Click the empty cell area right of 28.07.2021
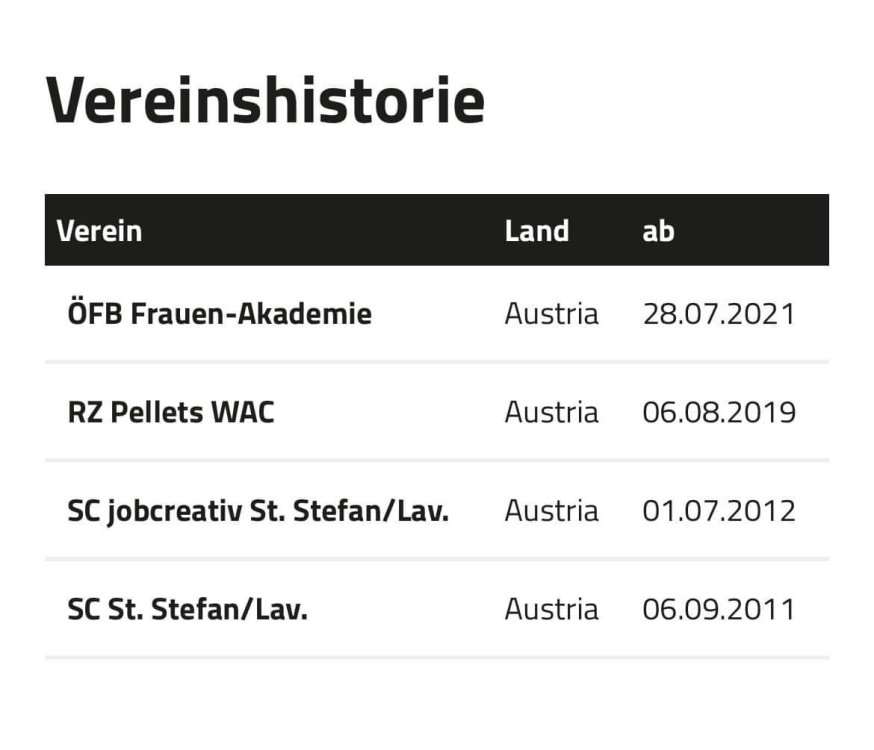Image resolution: width=874 pixels, height=750 pixels. (813, 314)
